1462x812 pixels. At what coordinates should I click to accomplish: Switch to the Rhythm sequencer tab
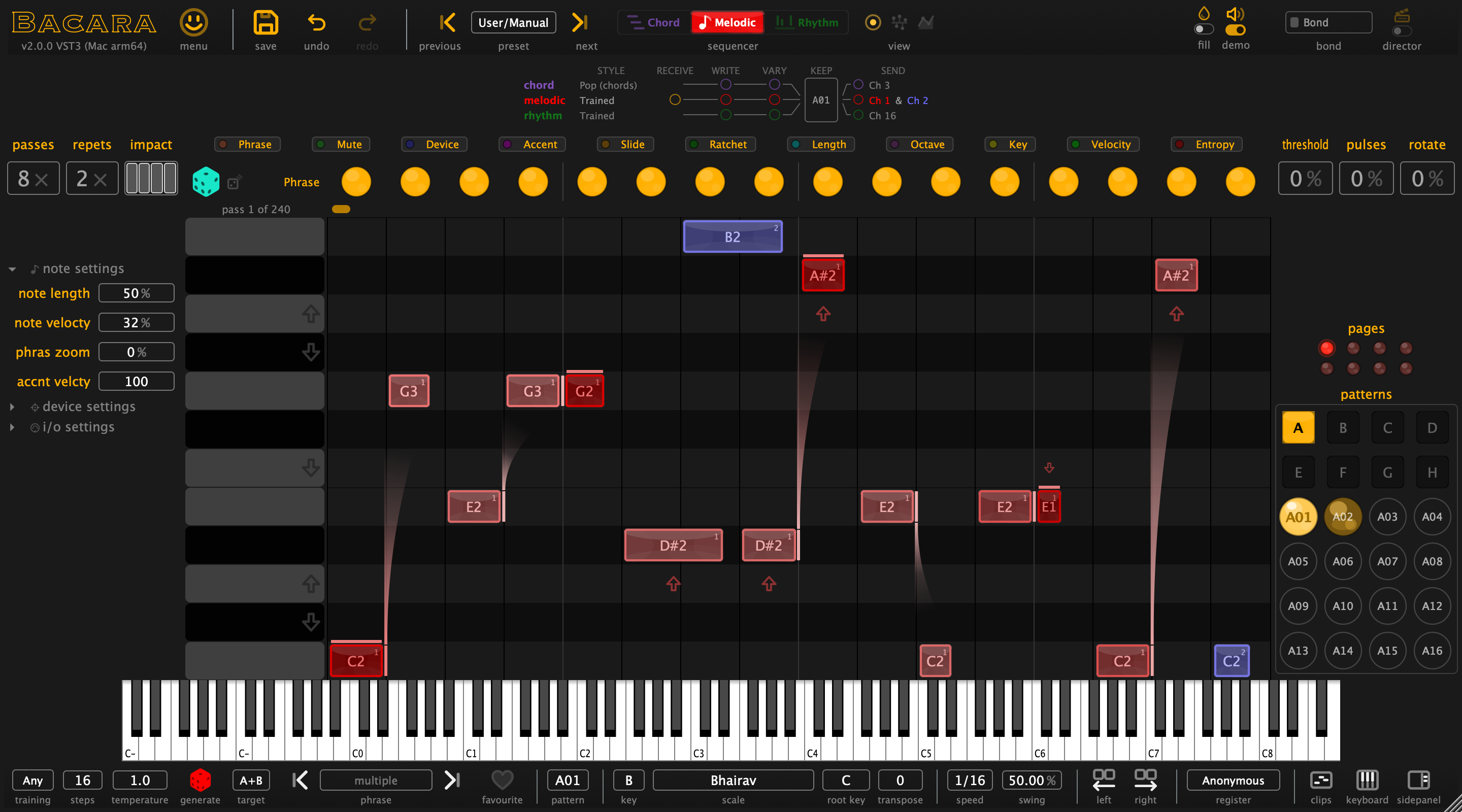[x=807, y=23]
